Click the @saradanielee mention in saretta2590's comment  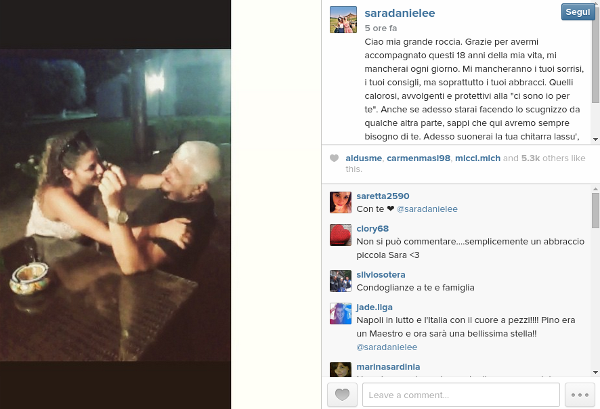click(x=427, y=209)
